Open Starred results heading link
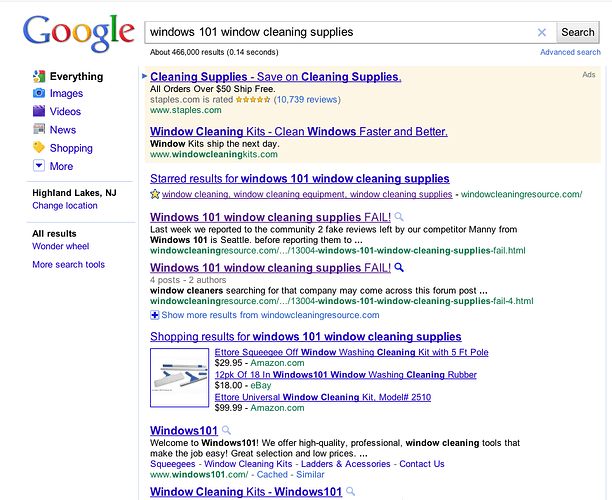612x500 pixels. (x=300, y=179)
